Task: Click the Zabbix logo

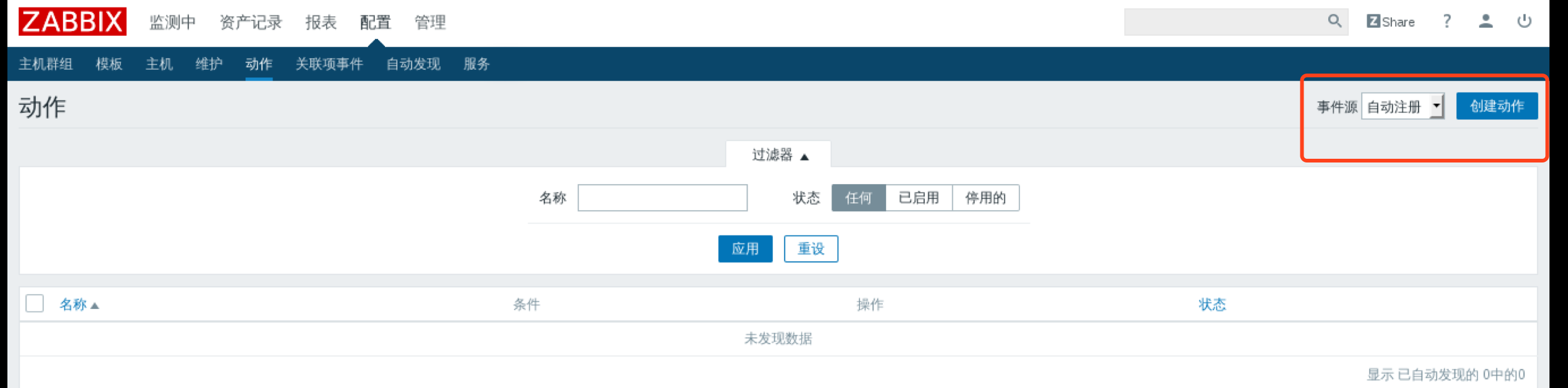Action: click(x=72, y=22)
